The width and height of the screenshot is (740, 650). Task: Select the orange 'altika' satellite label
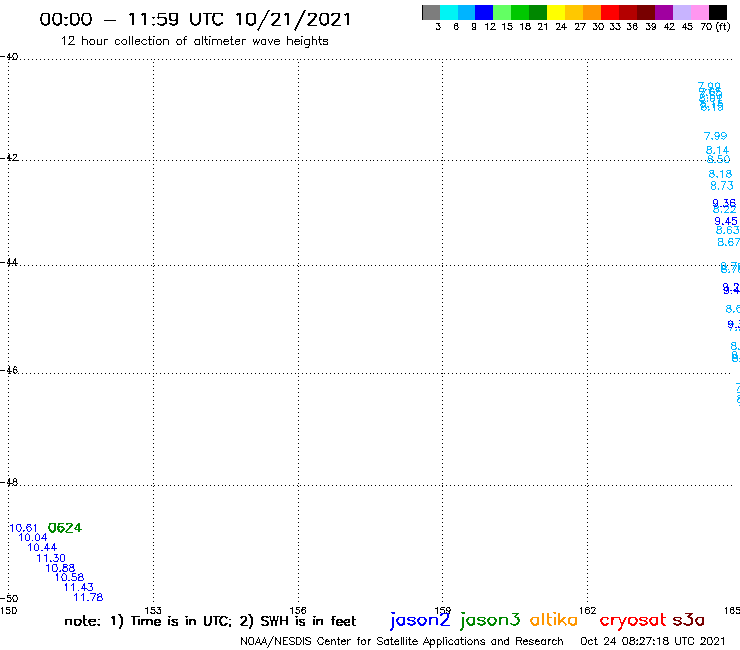554,619
